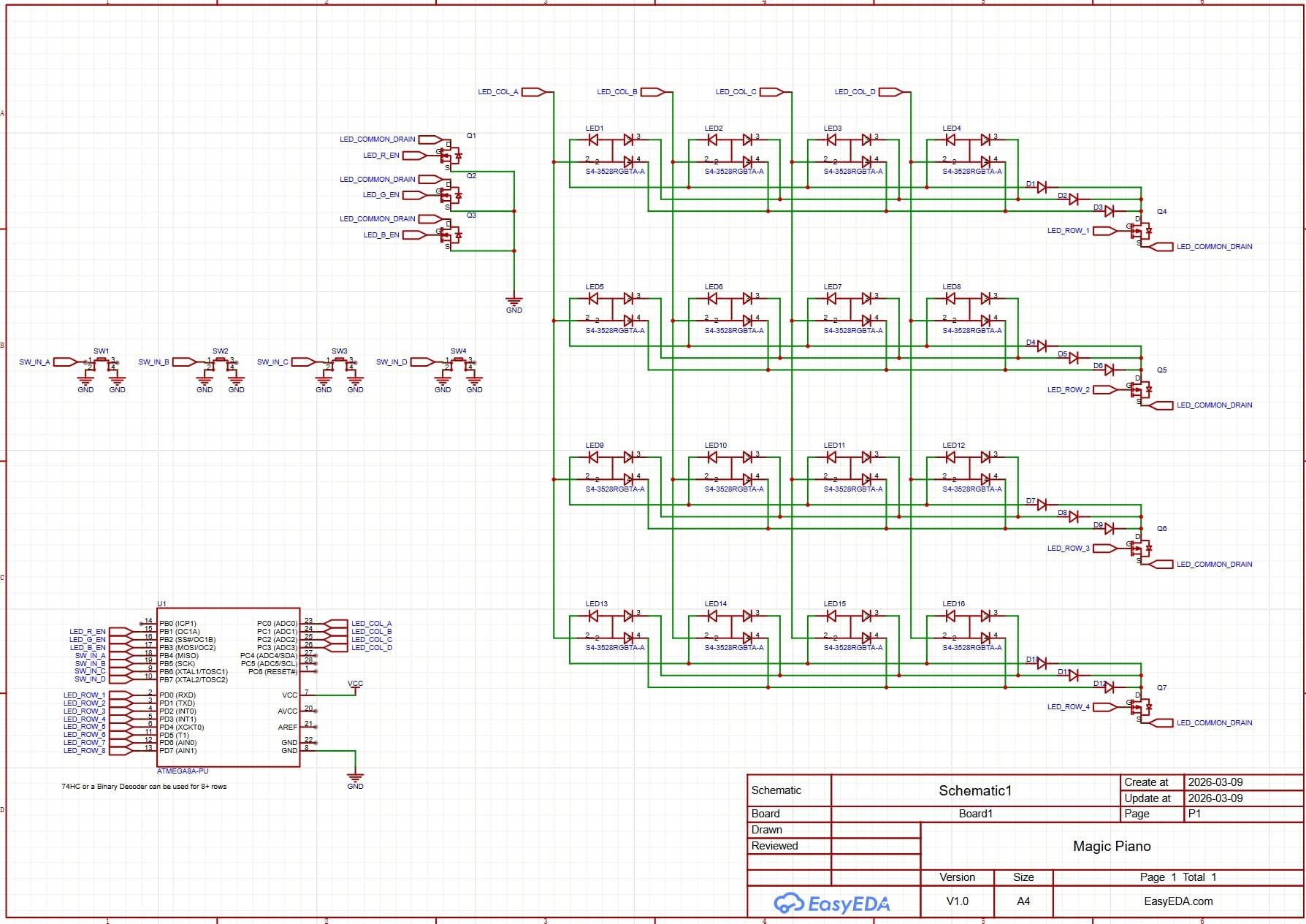1306x924 pixels.
Task: Select the LED16 RGB LED symbol
Action: tap(970, 626)
